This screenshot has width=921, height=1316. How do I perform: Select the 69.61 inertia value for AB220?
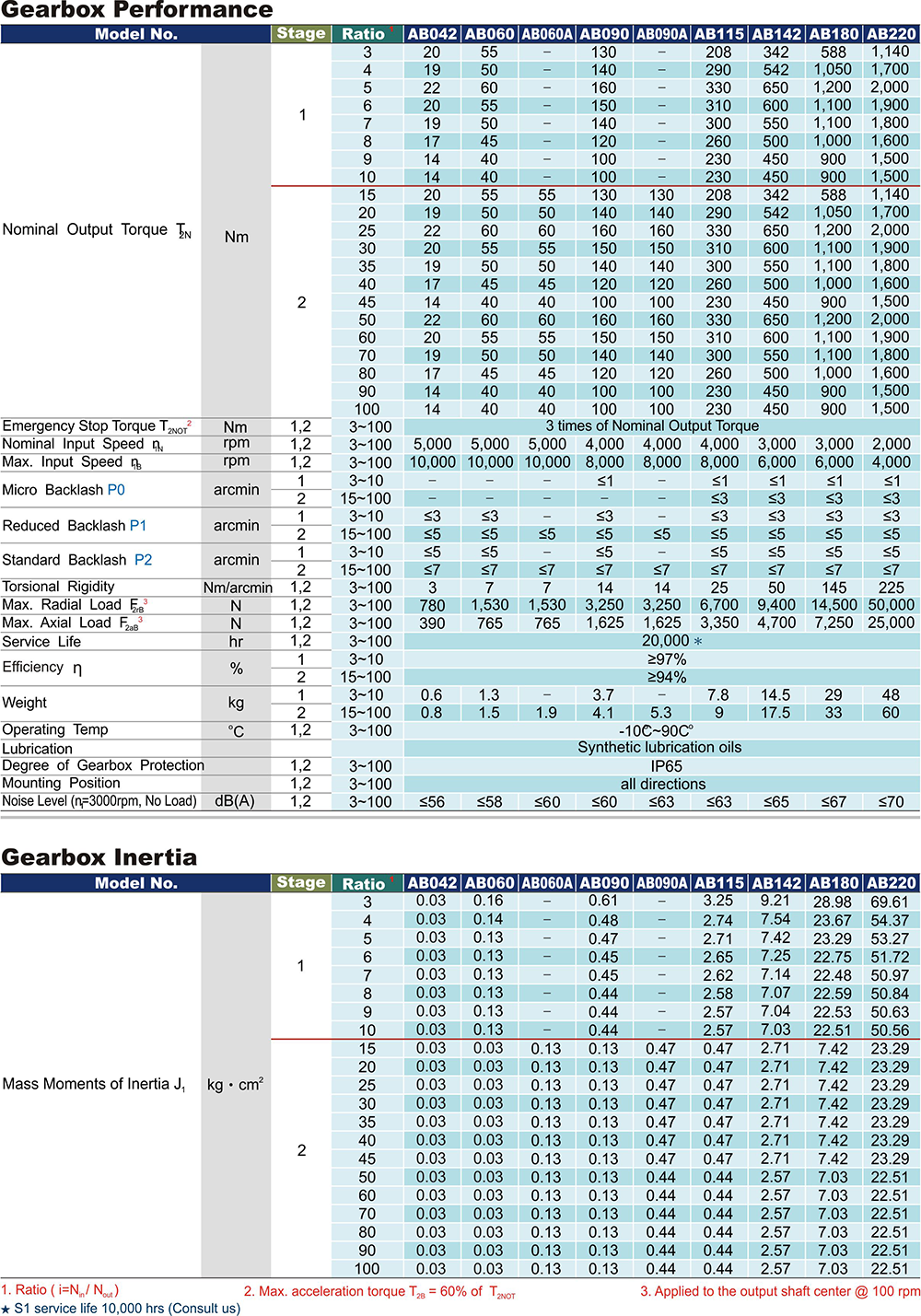890,903
